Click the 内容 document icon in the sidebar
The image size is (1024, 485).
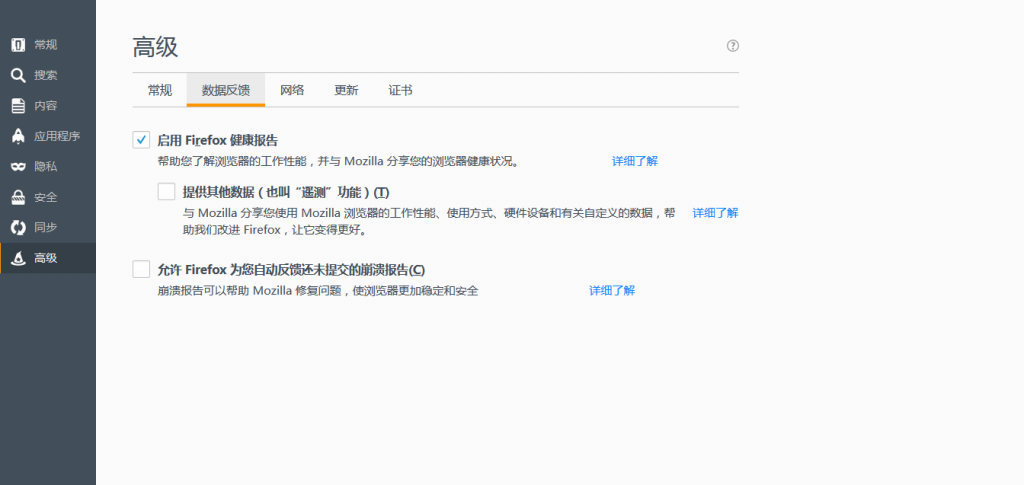pos(18,106)
